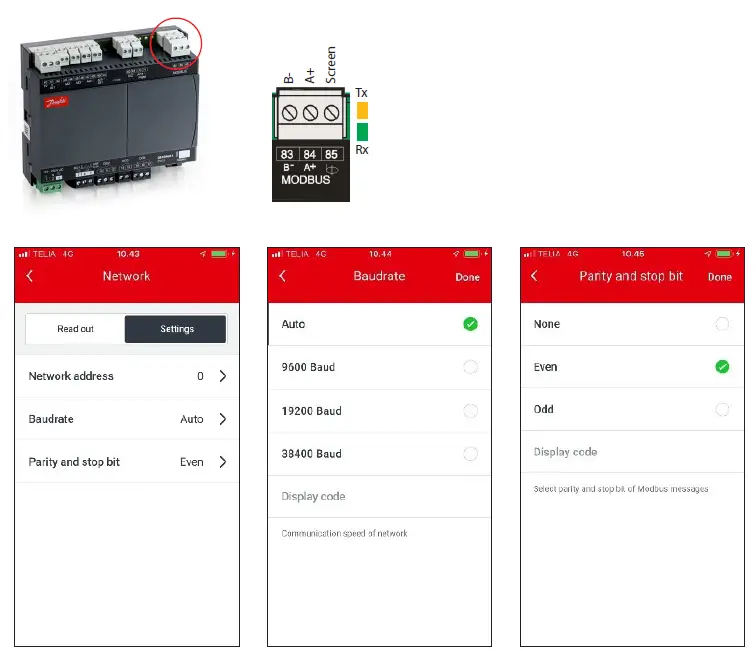
Task: Open Network address chevron
Action: 223,376
